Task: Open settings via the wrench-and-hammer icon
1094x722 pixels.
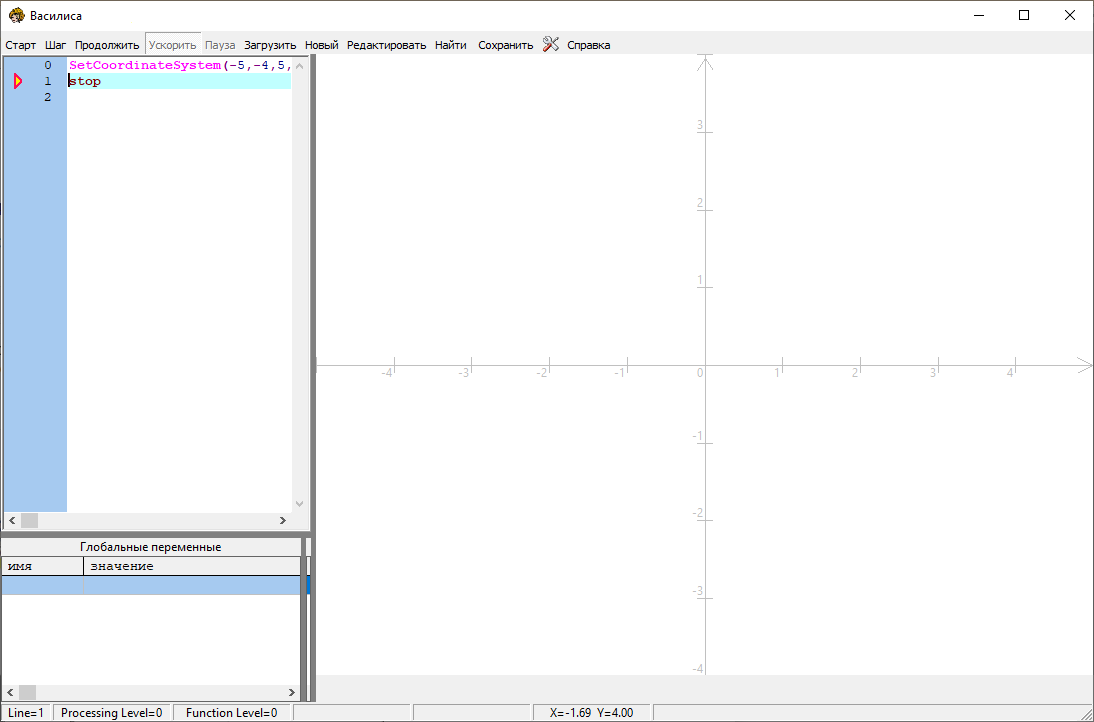Action: 550,44
